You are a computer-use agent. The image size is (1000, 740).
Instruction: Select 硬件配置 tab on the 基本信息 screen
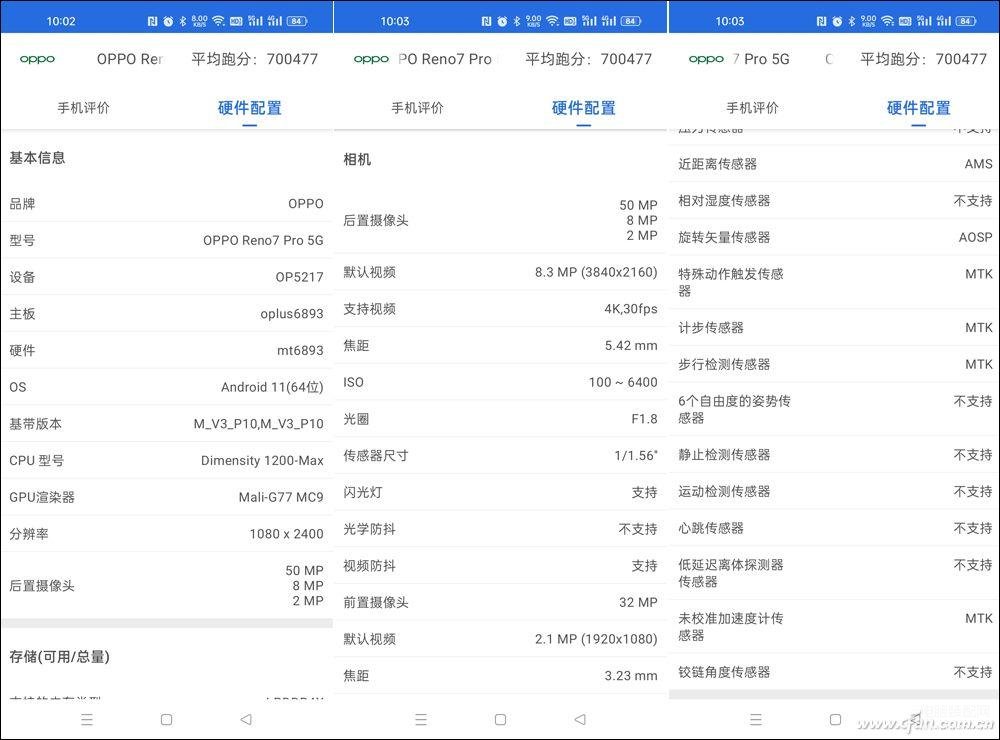click(250, 108)
